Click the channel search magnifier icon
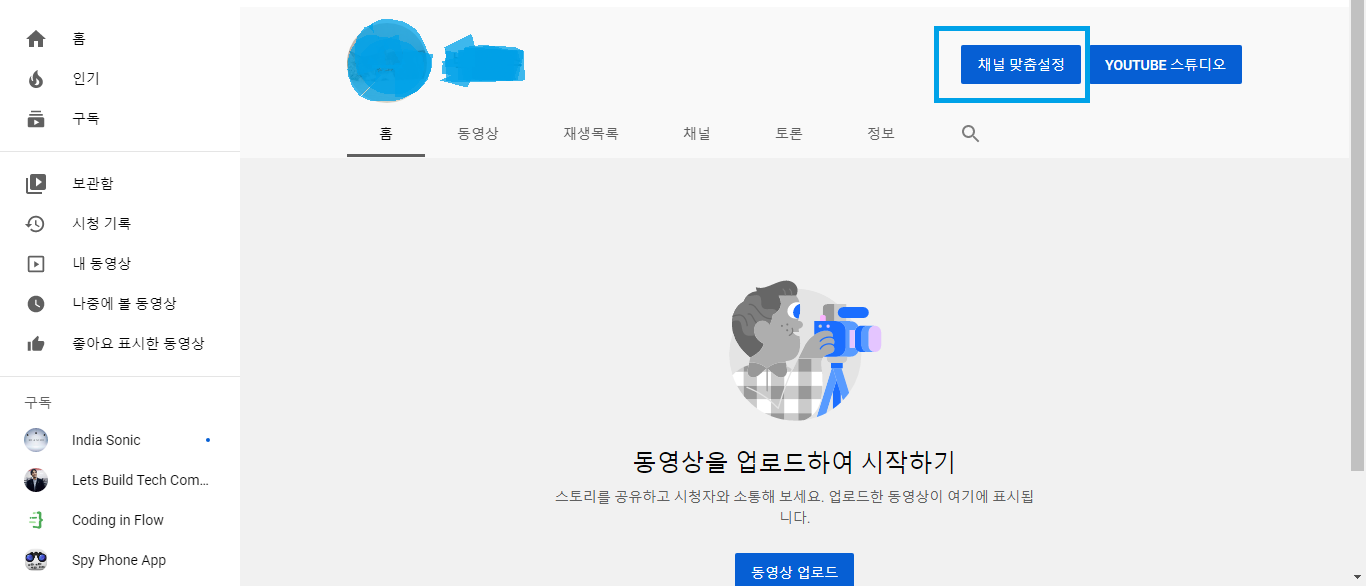 (970, 134)
